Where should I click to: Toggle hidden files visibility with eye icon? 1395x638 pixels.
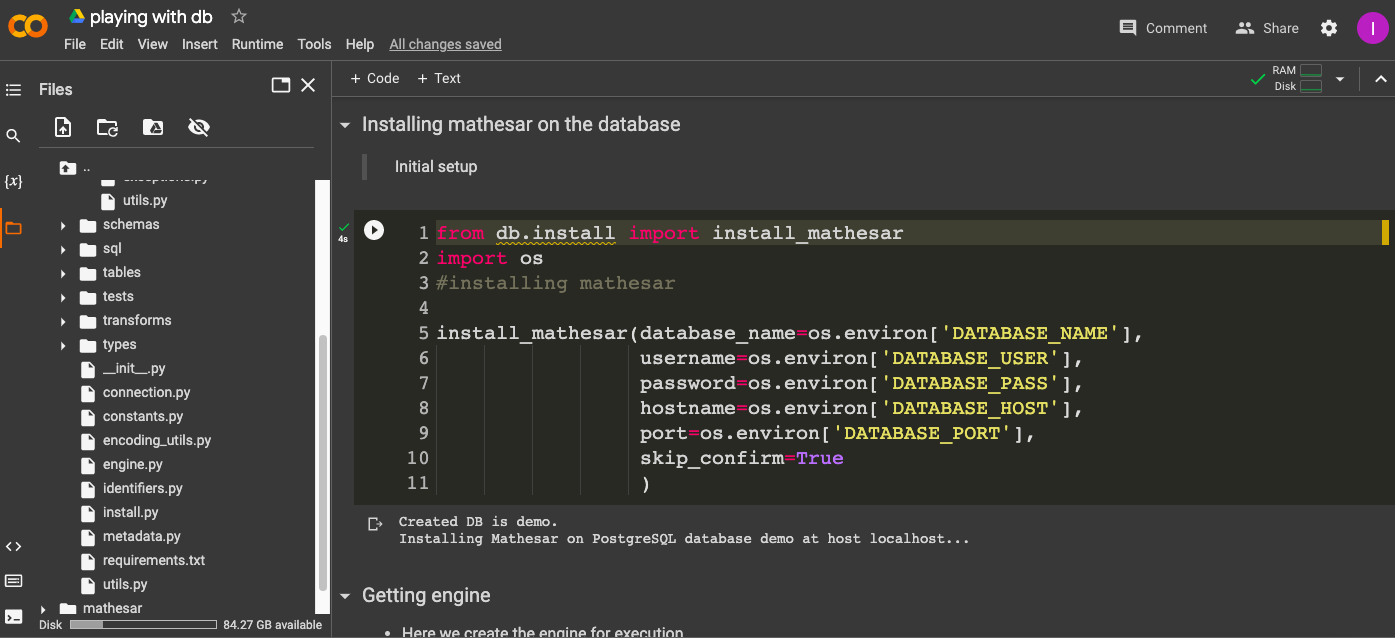coord(198,127)
